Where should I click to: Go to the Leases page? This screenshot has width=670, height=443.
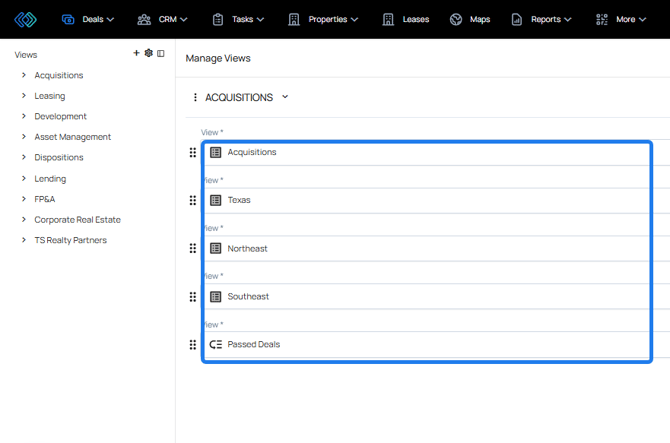click(416, 19)
